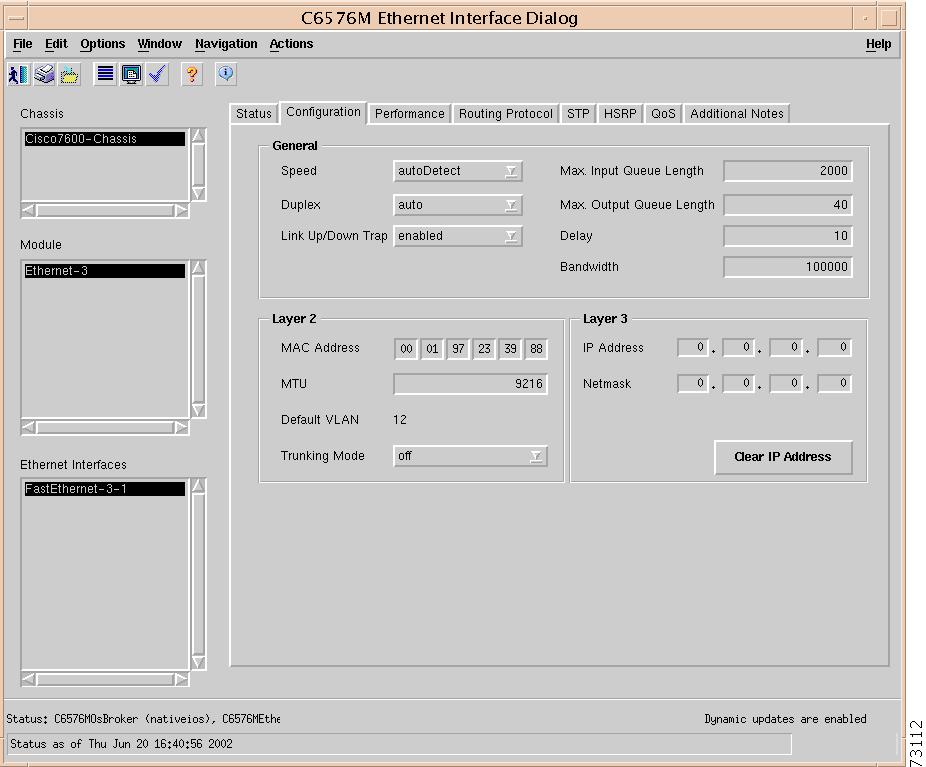Screen dimensions: 926x767
Task: Click the Clear IP Address button
Action: pyautogui.click(x=783, y=457)
